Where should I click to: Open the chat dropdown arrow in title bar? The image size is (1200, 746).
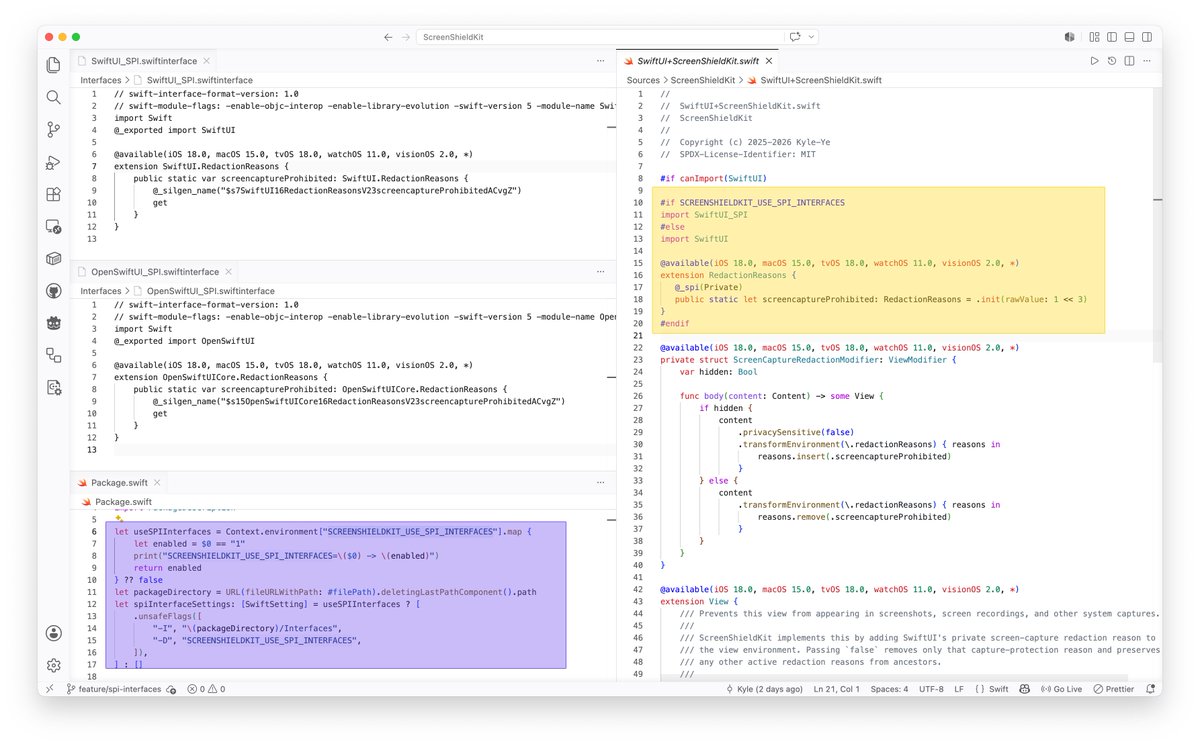point(811,37)
